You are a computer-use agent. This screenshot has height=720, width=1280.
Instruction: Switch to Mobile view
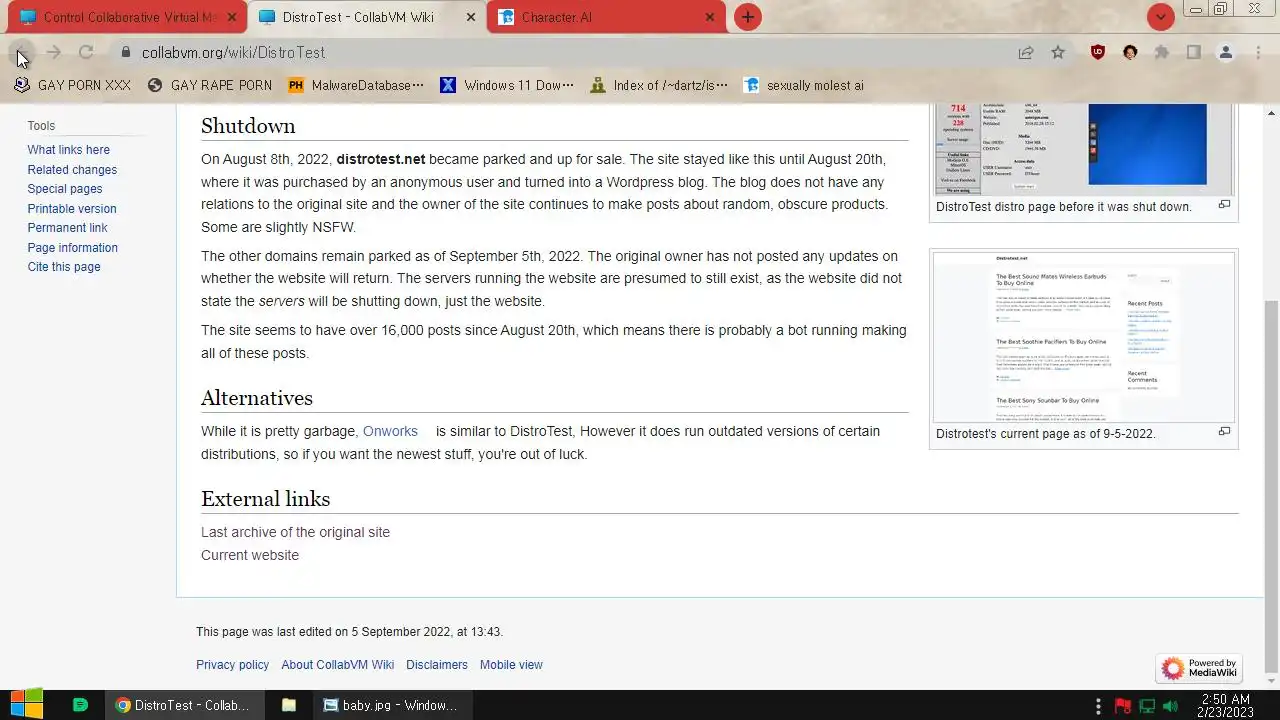point(511,665)
